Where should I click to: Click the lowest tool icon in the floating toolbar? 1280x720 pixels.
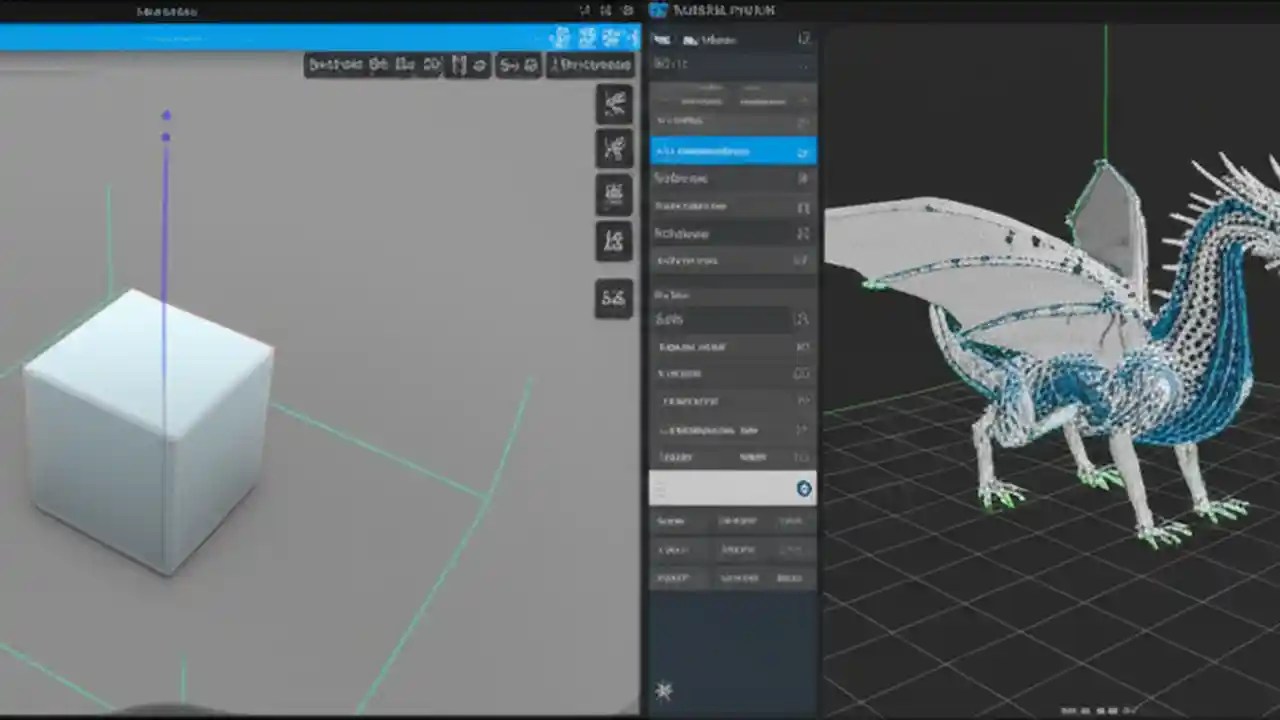(615, 298)
